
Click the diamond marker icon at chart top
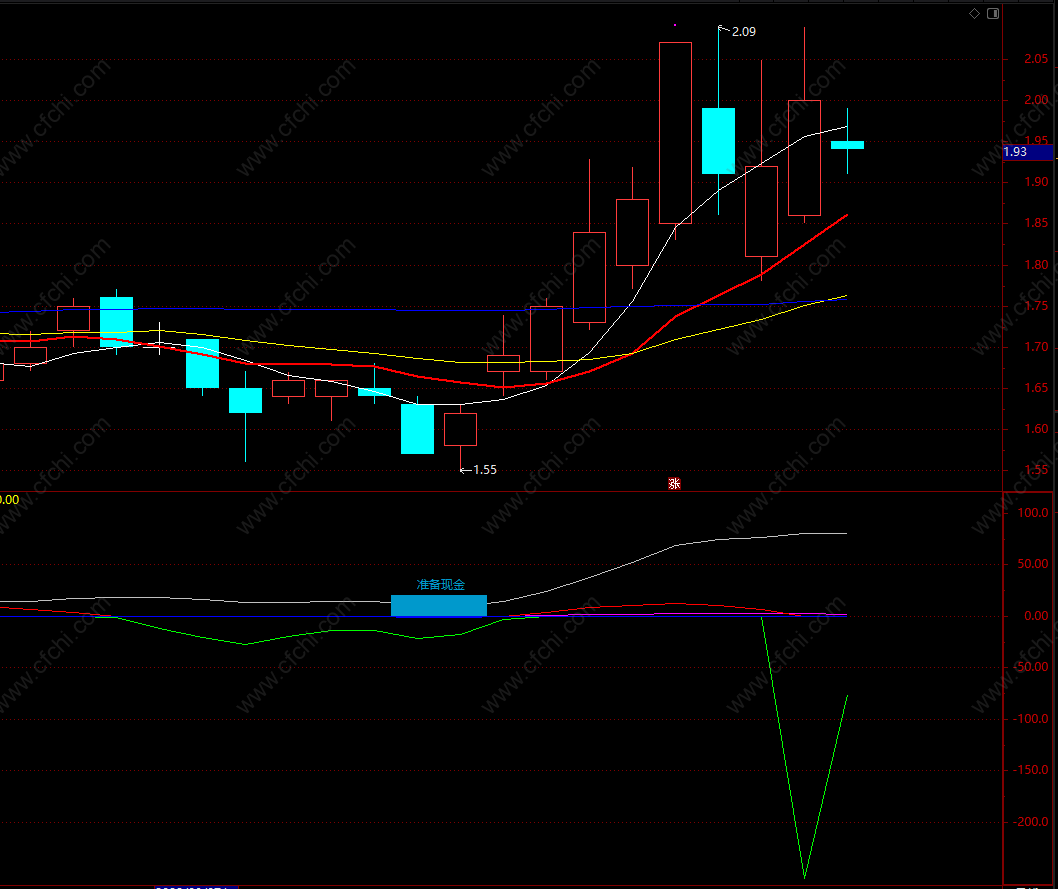point(974,13)
